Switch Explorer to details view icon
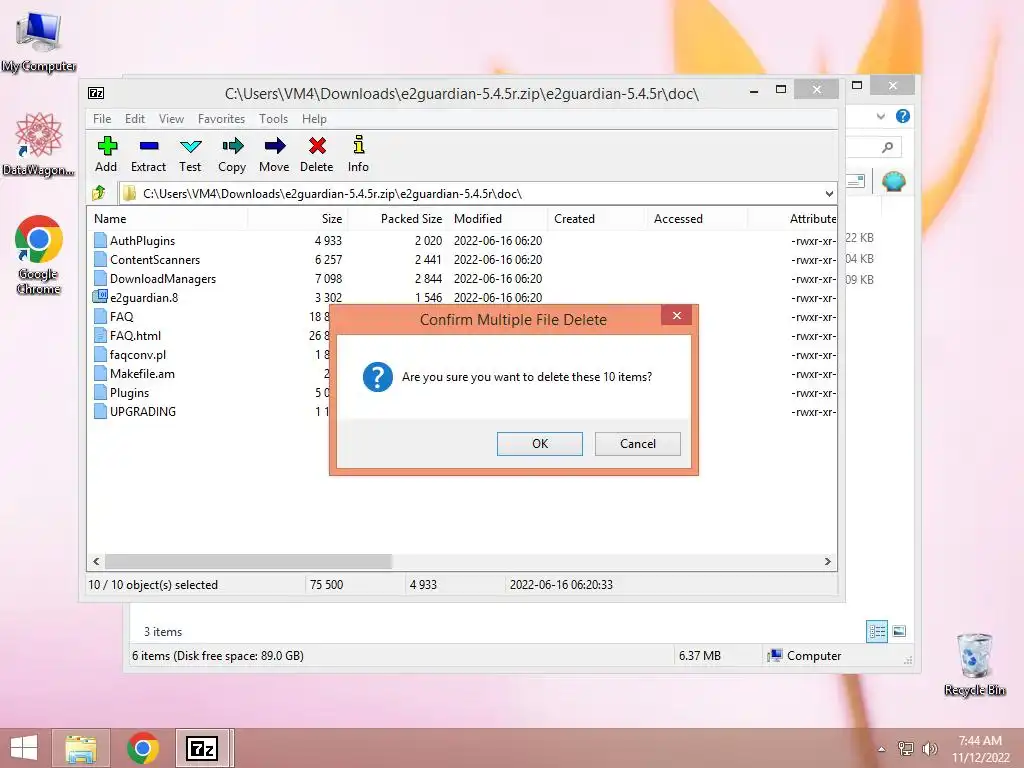 click(x=876, y=631)
